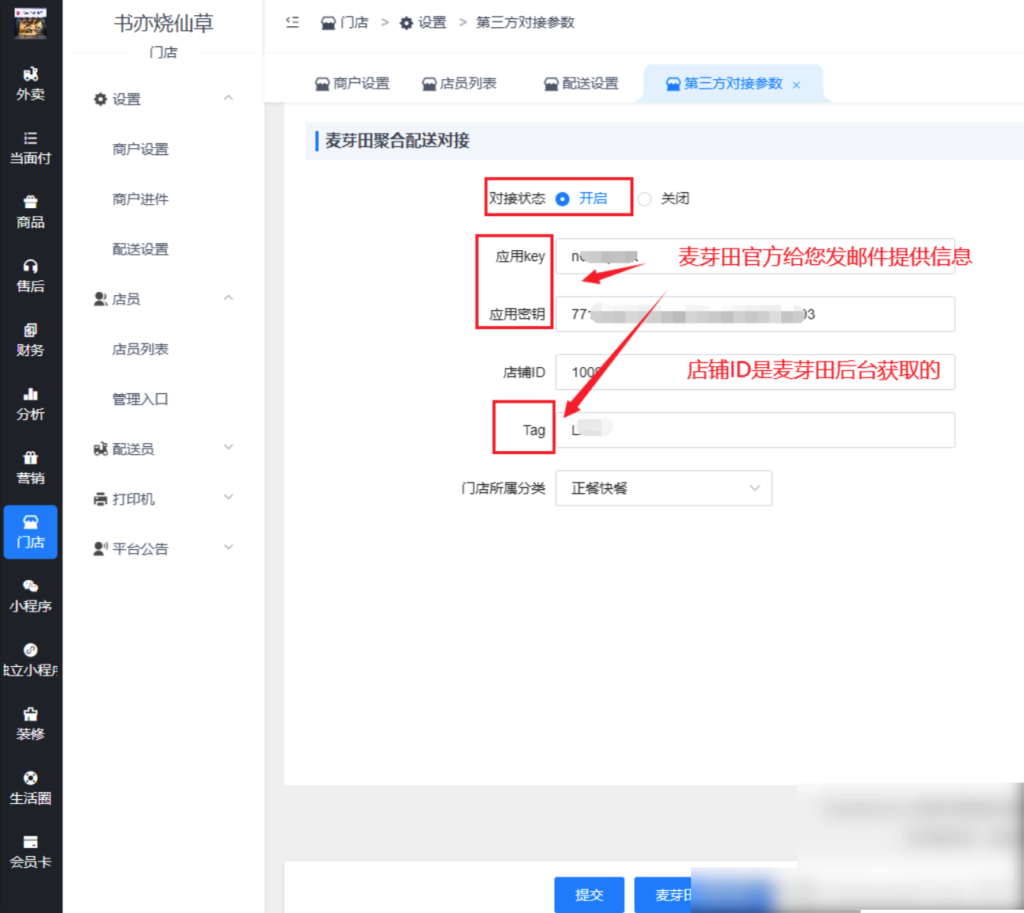The image size is (1024, 913).
Task: Click the 提交 submit button
Action: coord(589,897)
